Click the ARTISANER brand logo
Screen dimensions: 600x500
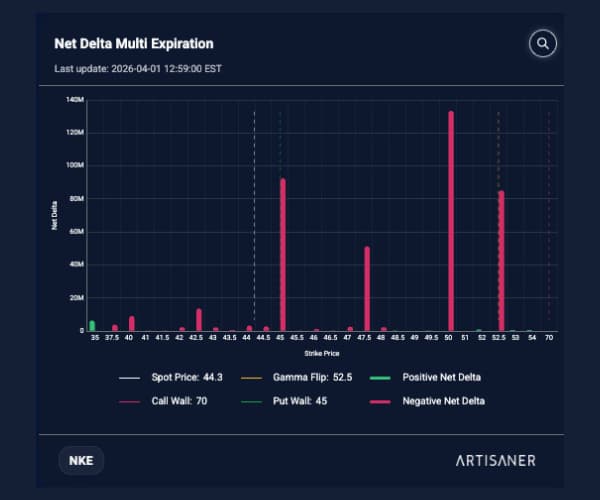pos(496,461)
